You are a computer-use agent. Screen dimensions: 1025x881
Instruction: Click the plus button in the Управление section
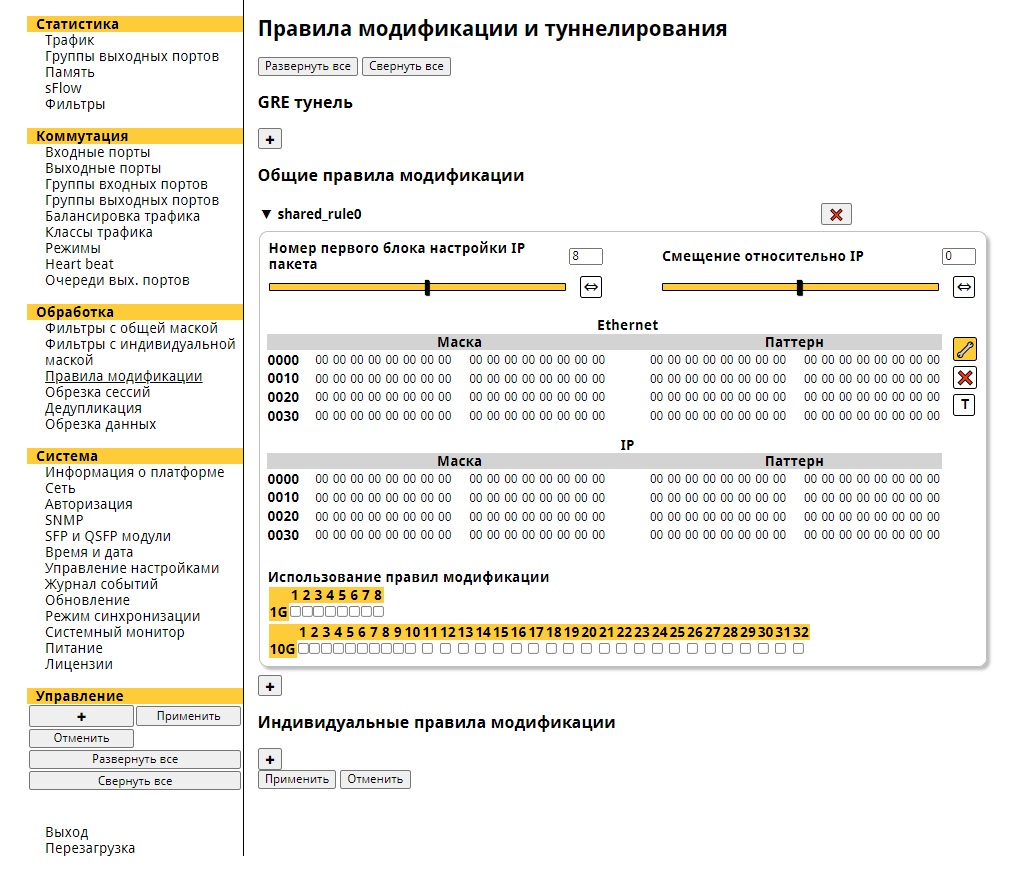[x=82, y=716]
